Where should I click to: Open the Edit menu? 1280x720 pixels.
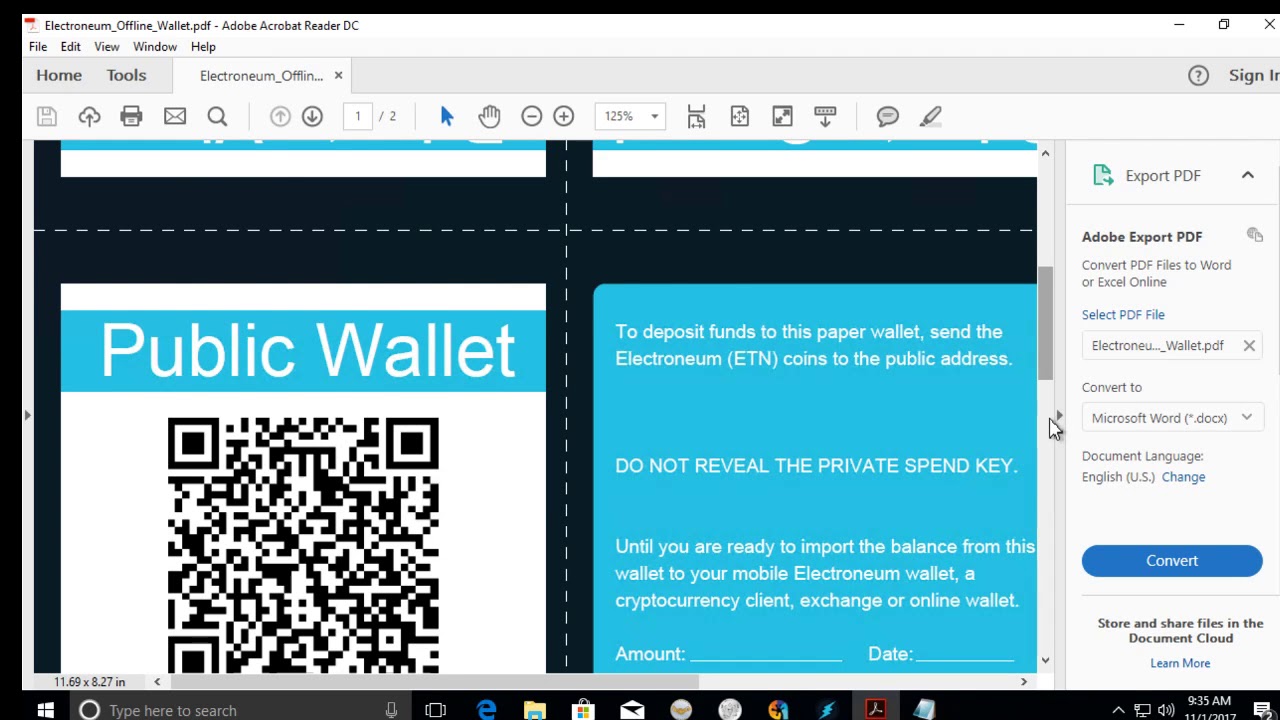tap(70, 47)
